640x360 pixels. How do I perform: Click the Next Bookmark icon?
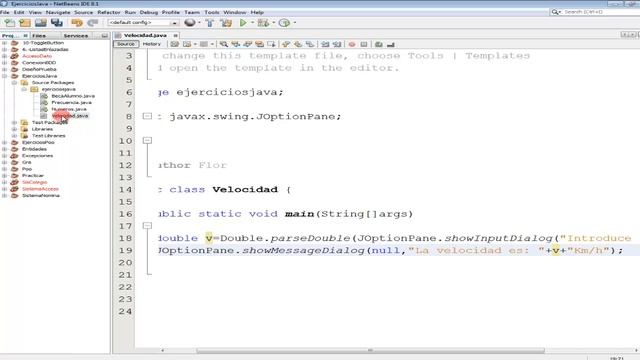(x=298, y=44)
